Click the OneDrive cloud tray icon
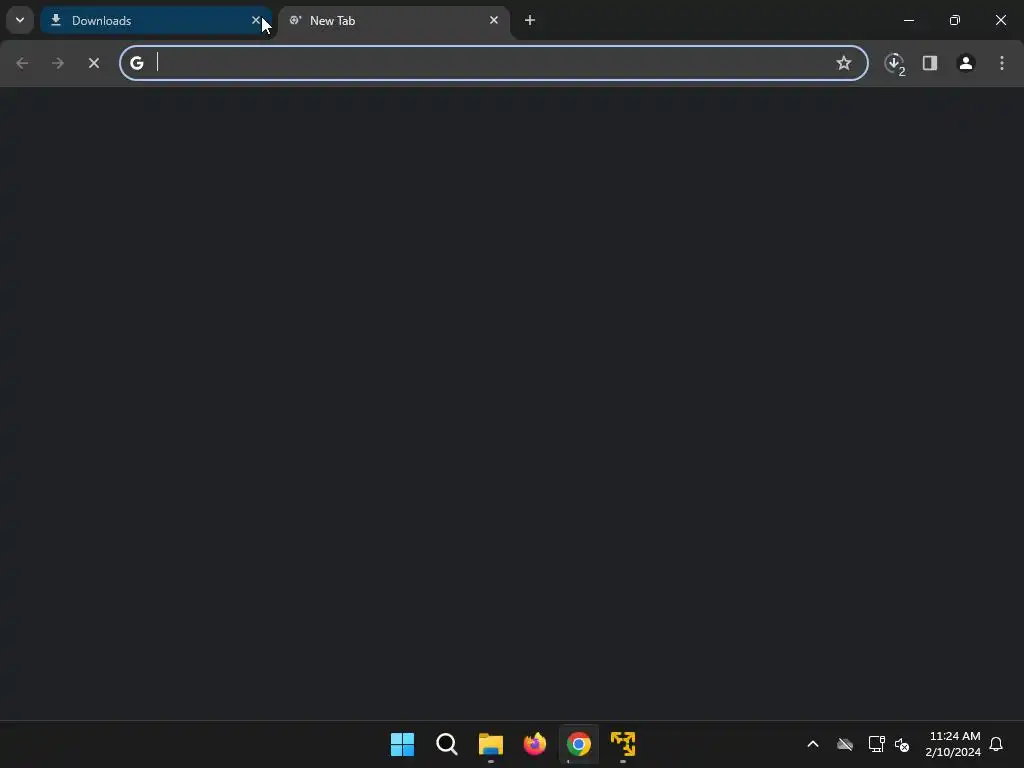Screen dimensions: 1024x768 [845, 744]
